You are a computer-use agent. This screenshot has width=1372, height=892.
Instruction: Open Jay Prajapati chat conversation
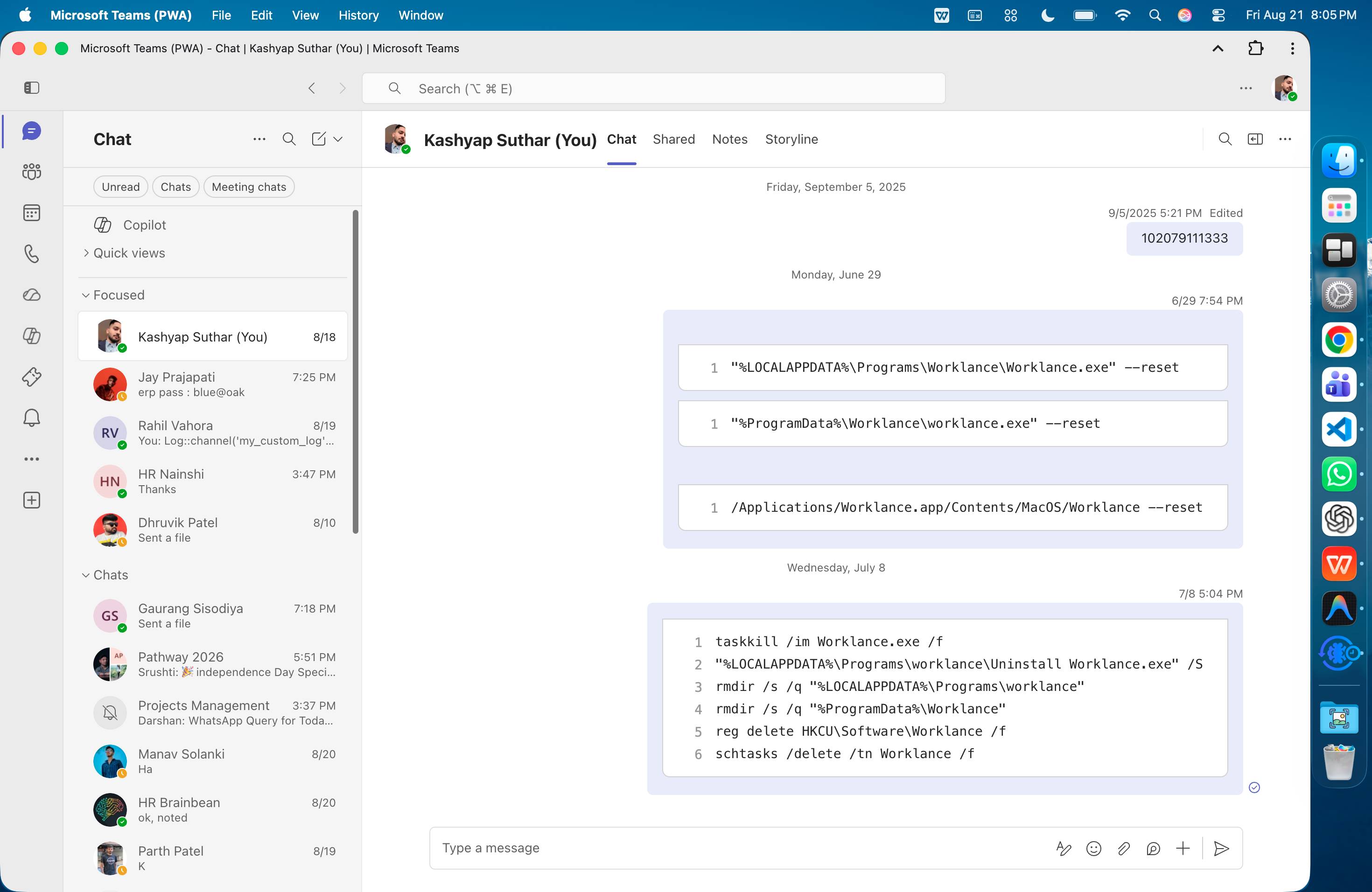213,384
